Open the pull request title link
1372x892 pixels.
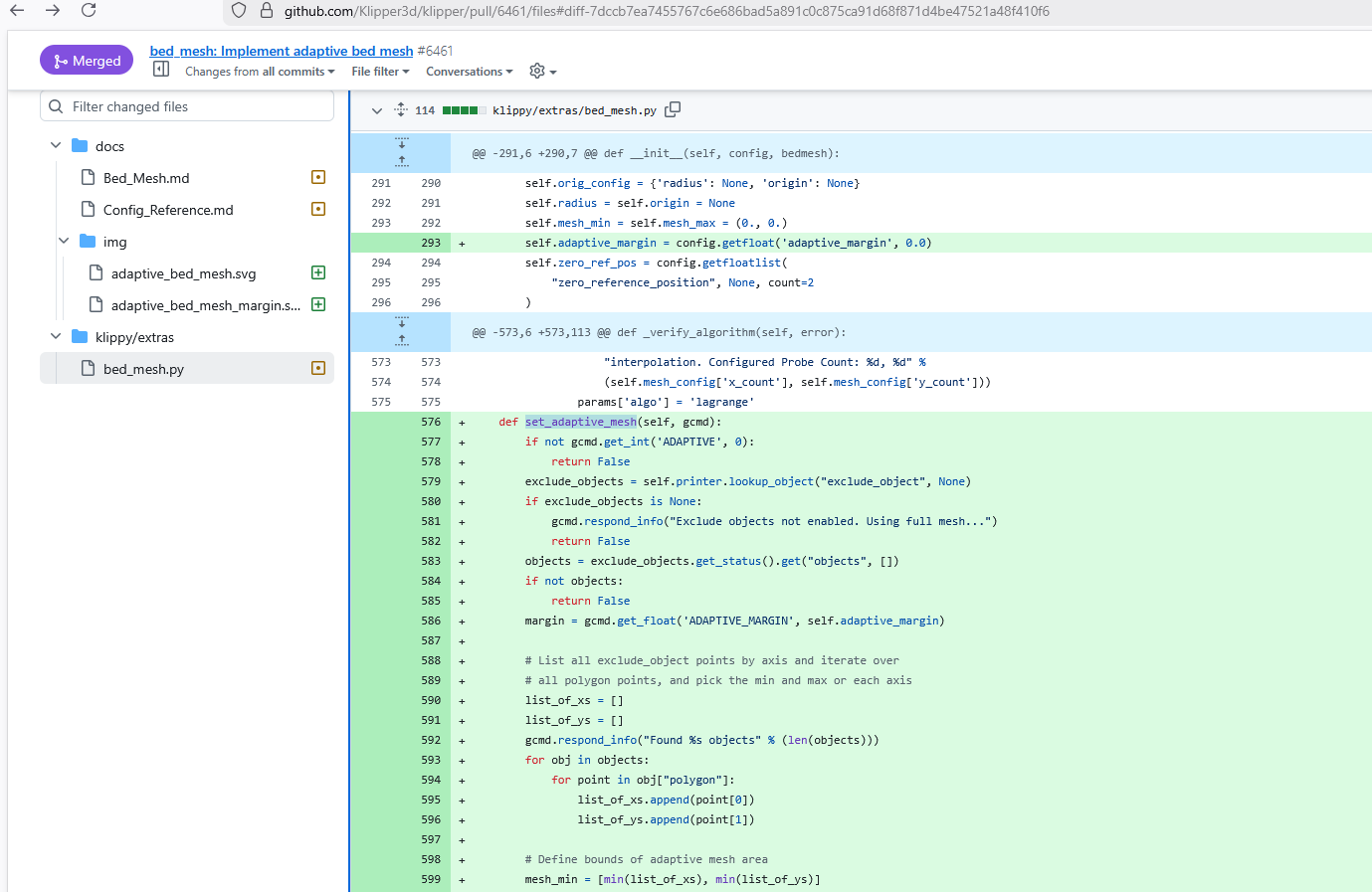pos(281,51)
